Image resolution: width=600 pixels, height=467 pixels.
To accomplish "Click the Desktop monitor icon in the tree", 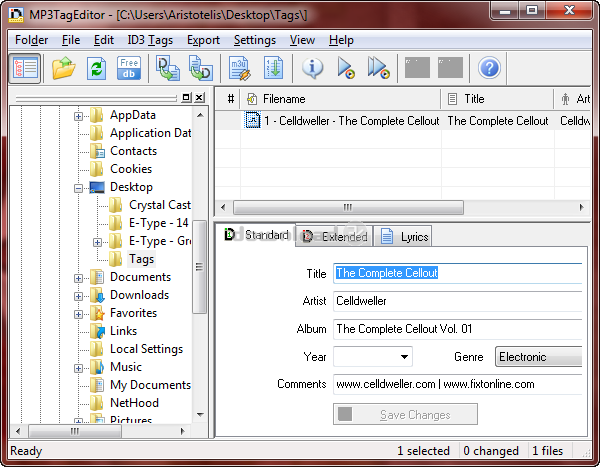I will click(97, 187).
